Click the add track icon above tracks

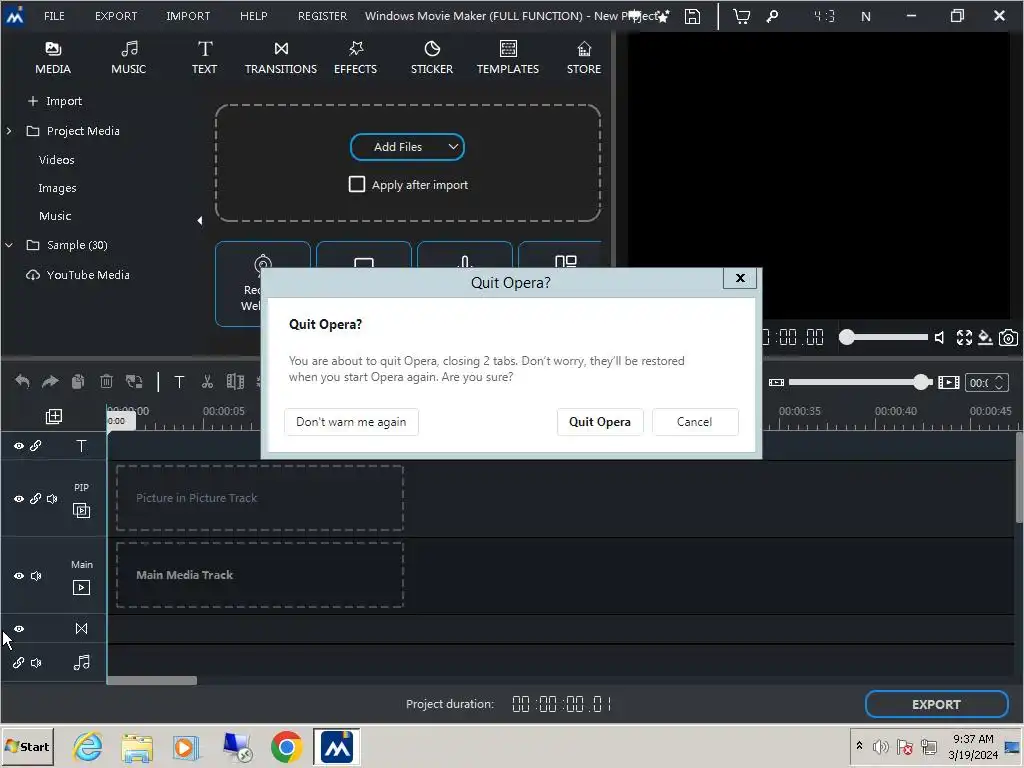(54, 417)
